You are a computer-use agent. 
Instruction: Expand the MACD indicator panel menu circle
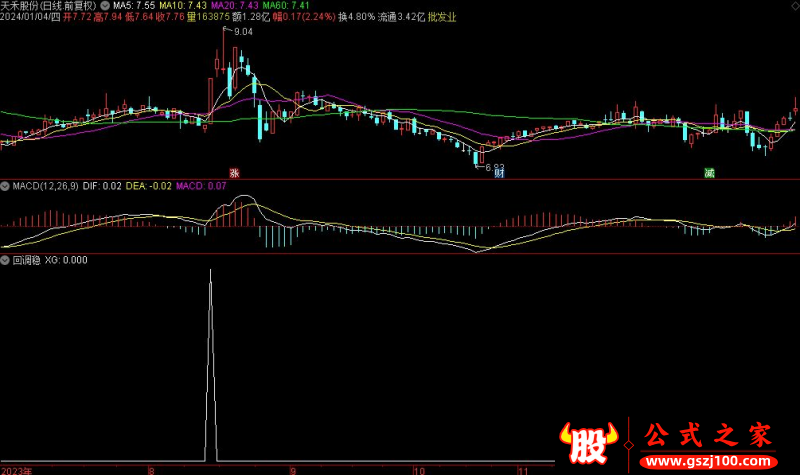[x=5, y=187]
